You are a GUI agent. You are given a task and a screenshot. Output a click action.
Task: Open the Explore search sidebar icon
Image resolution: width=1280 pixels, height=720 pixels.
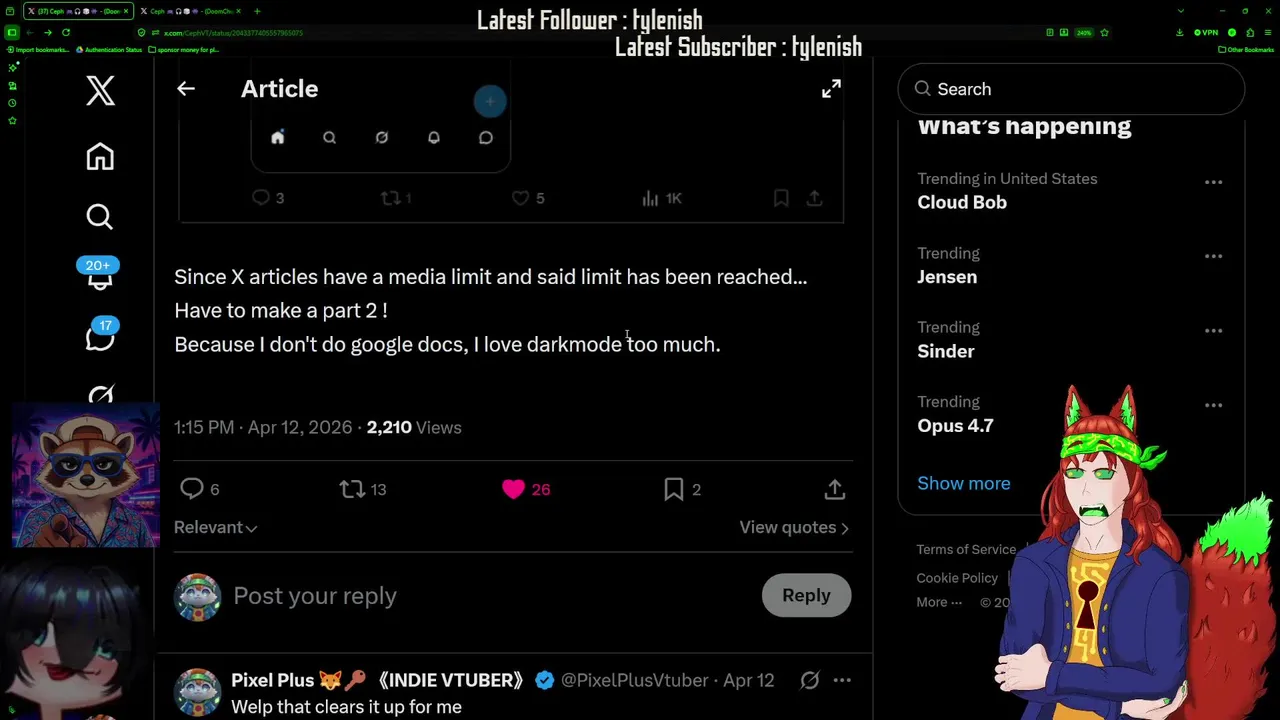coord(100,217)
